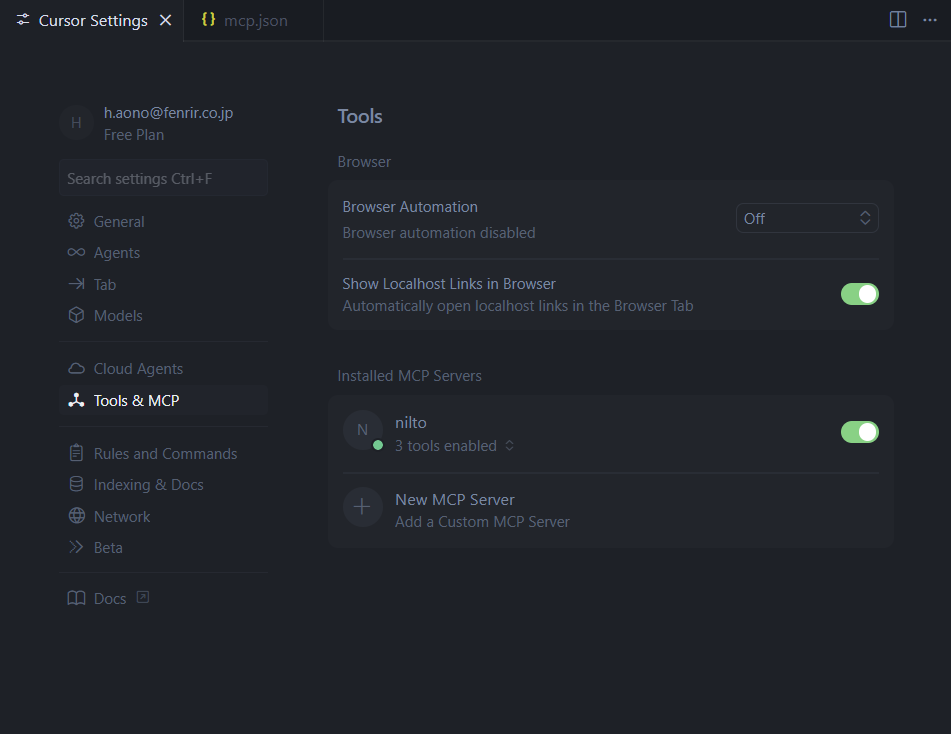Disable Show Localhost Links in Browser toggle

[859, 294]
